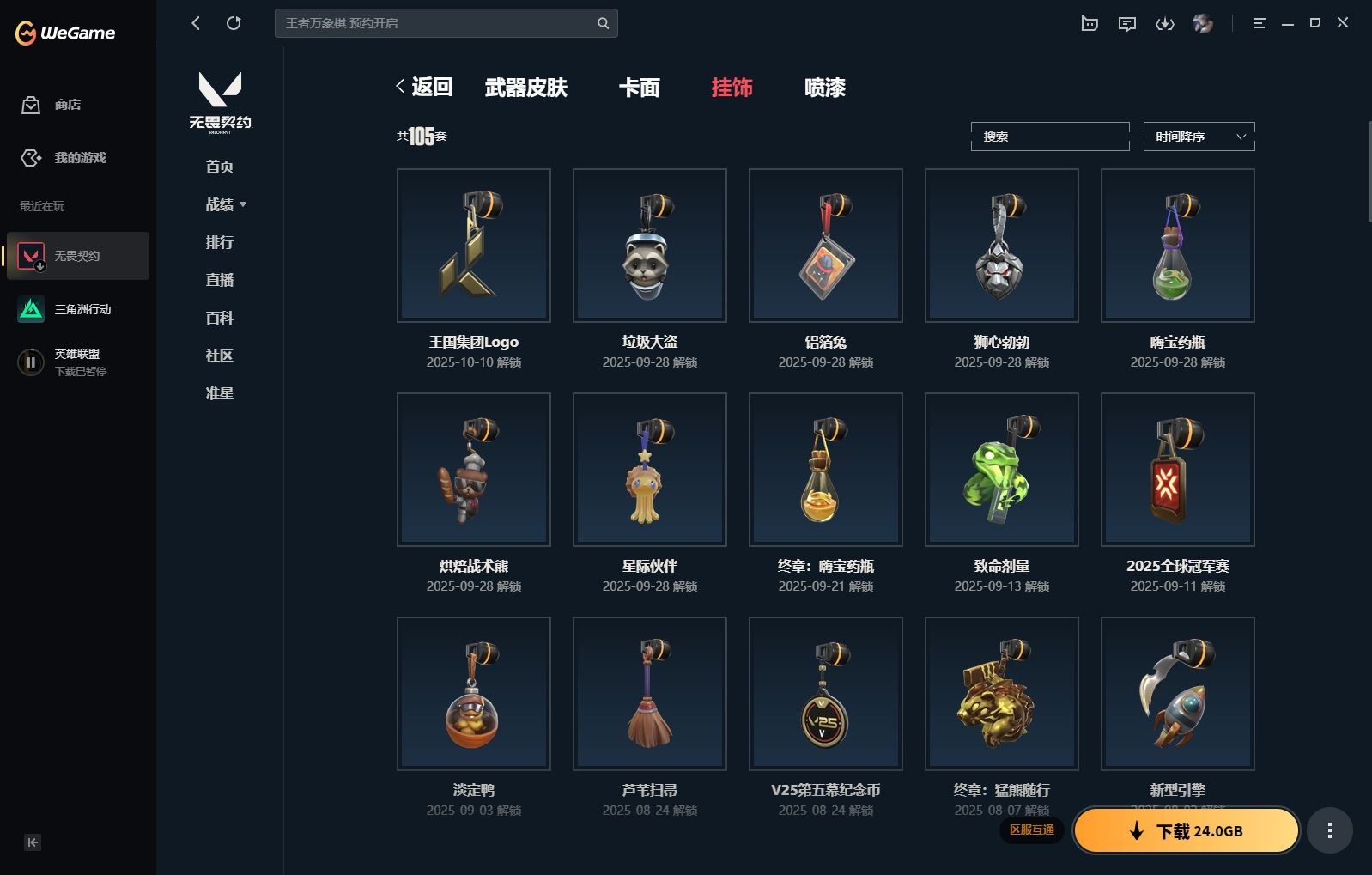Viewport: 1372px width, 875px height.
Task: Open the download manager icon
Action: coord(1164,24)
